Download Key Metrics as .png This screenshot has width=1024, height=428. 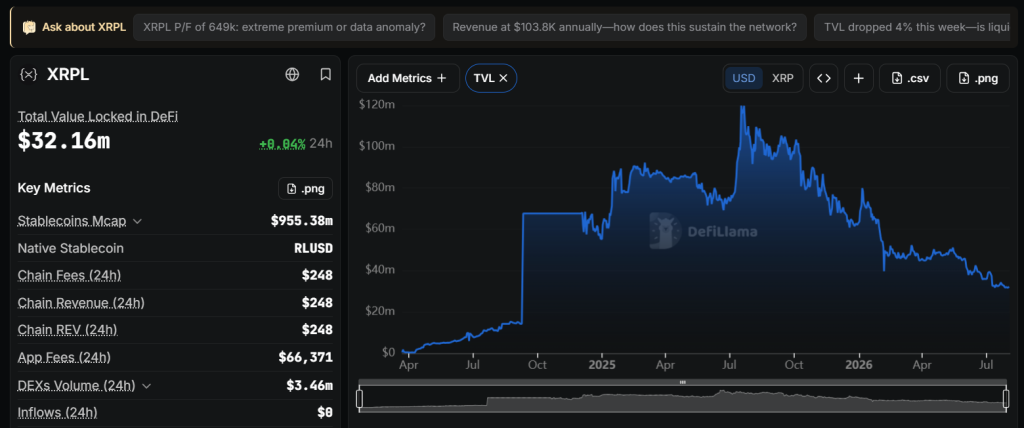click(x=306, y=188)
